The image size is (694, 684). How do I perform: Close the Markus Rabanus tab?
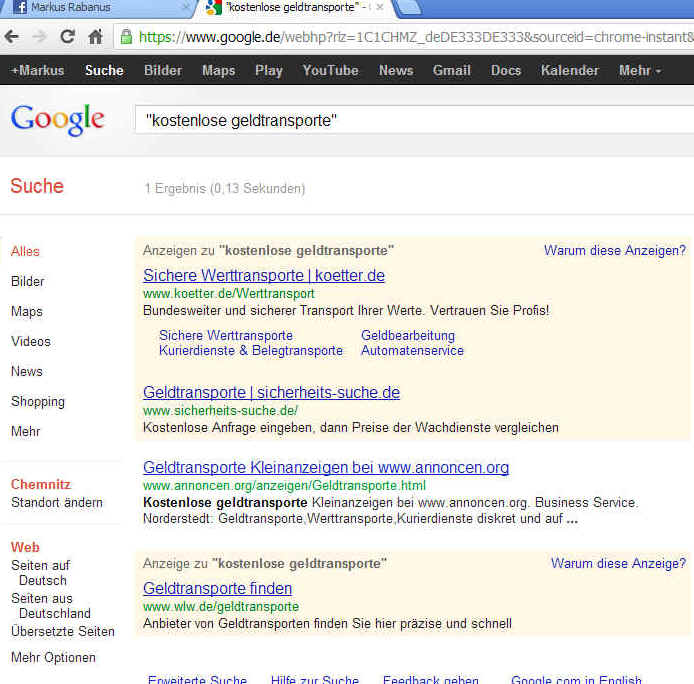pyautogui.click(x=186, y=7)
